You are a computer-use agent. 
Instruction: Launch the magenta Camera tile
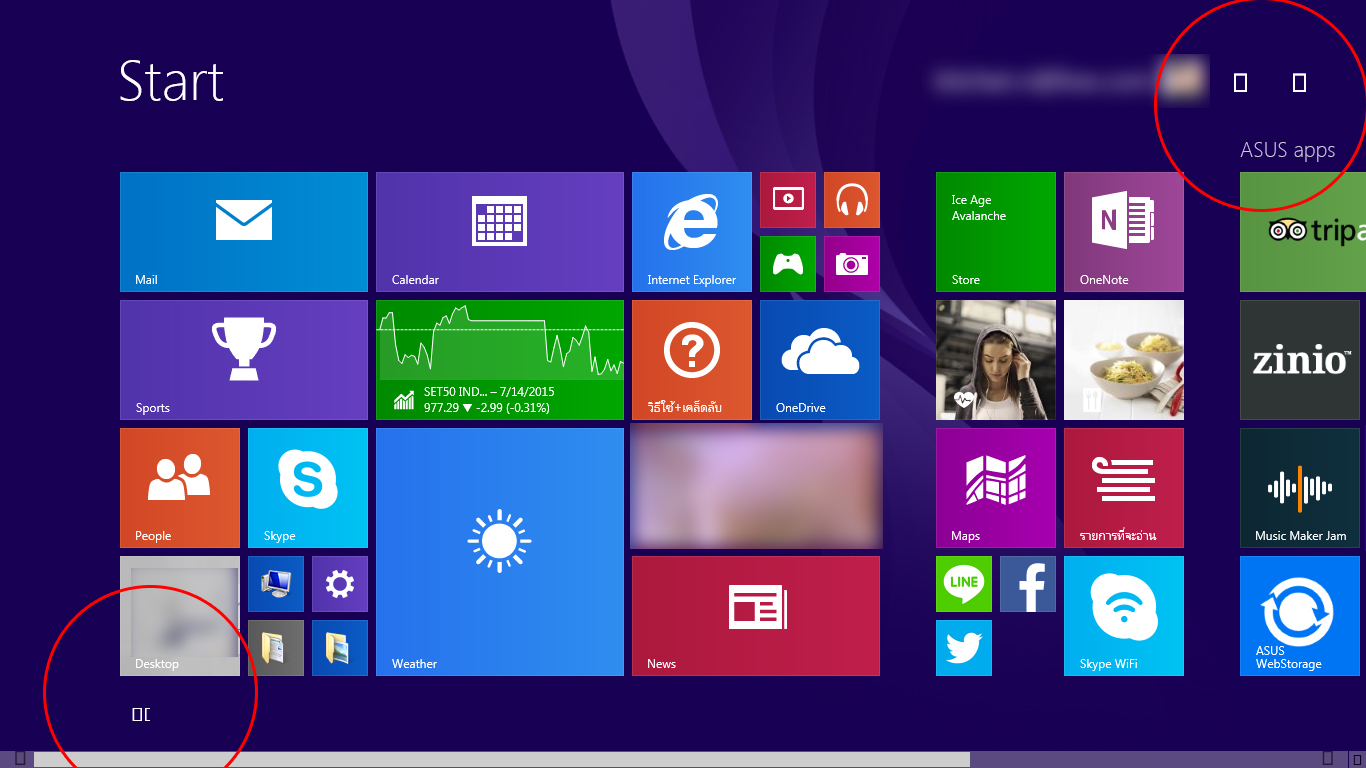[852, 264]
